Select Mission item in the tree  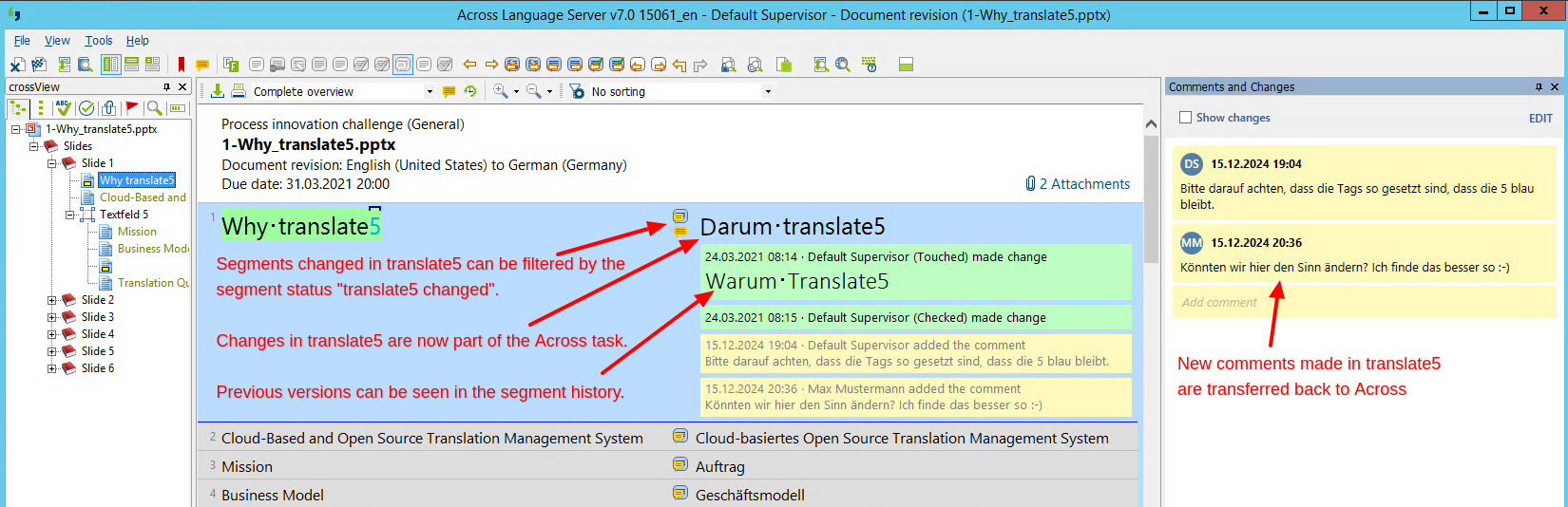137,232
